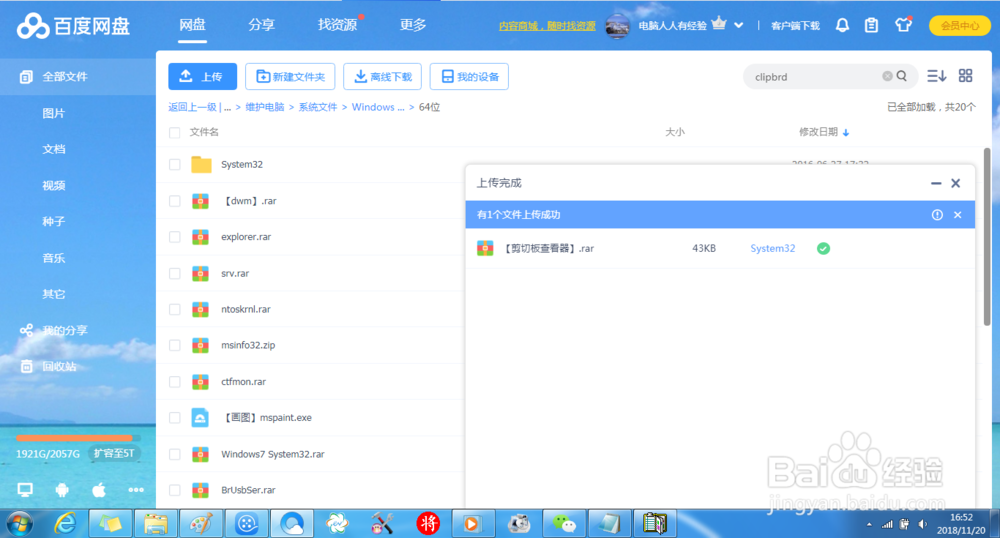Open the Recycle Bin sidebar entry
This screenshot has height=538, width=1000.
pyautogui.click(x=48, y=367)
